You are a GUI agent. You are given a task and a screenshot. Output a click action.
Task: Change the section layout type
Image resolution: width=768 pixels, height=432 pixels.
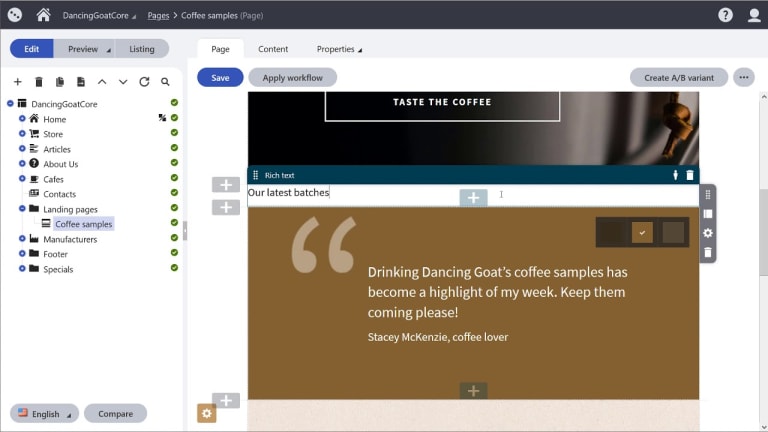pyautogui.click(x=708, y=214)
